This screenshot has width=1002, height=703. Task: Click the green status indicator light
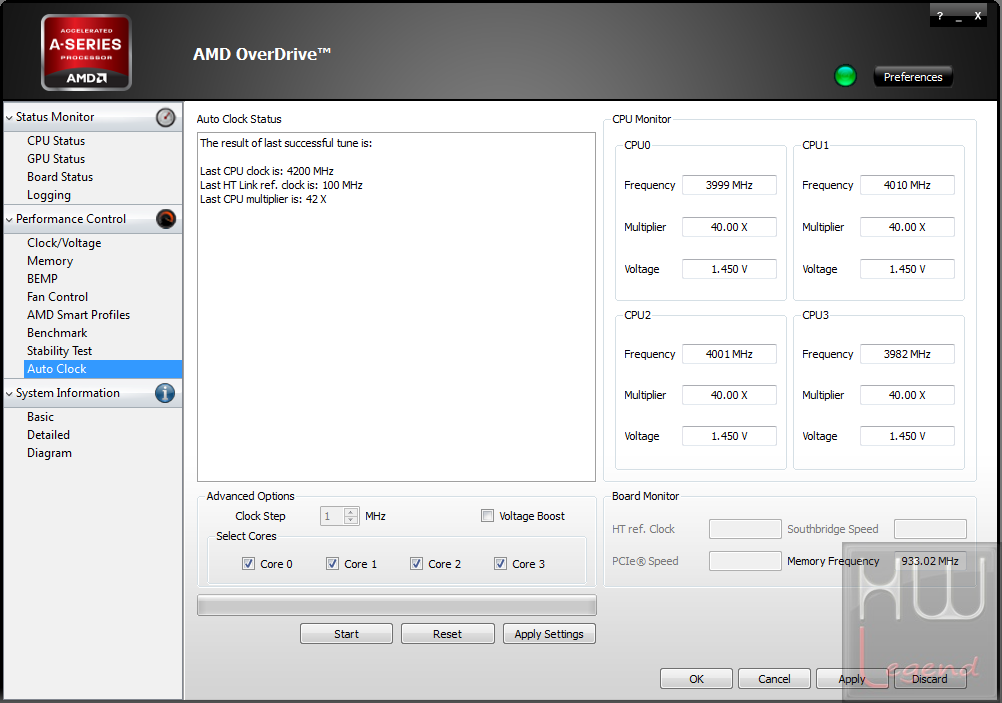[x=845, y=76]
